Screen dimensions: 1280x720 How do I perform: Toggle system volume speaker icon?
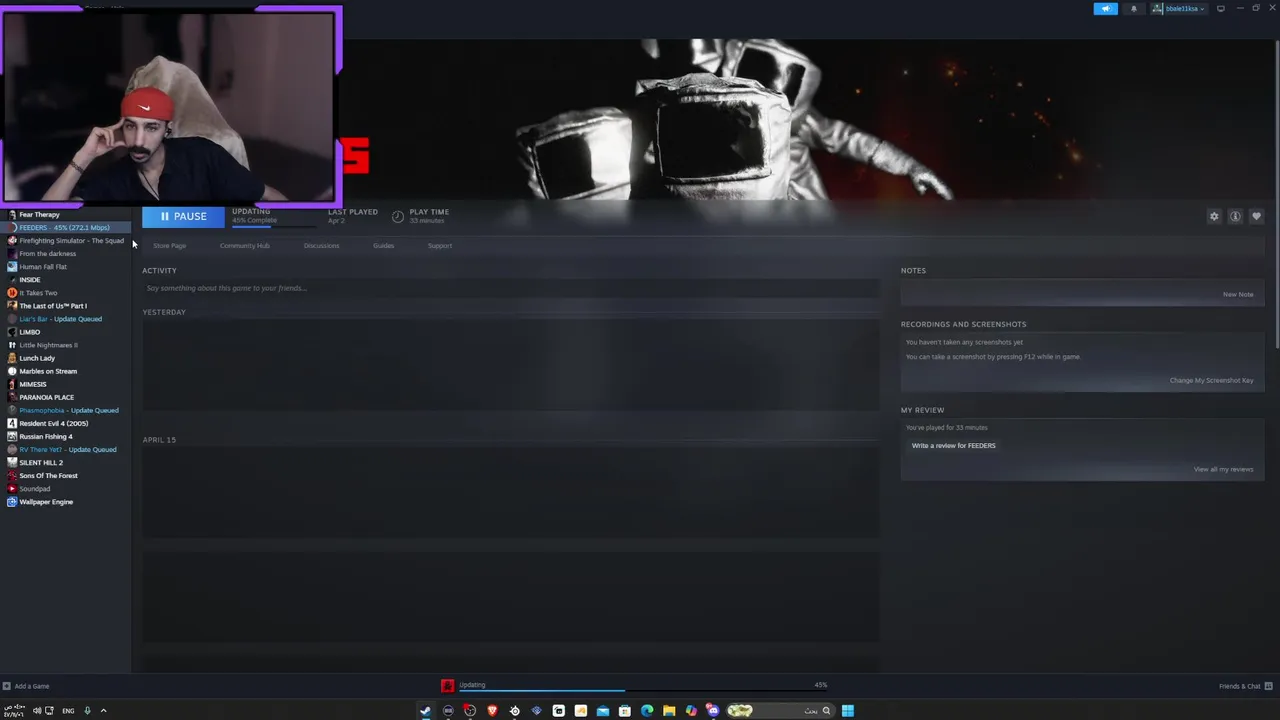pyautogui.click(x=37, y=711)
